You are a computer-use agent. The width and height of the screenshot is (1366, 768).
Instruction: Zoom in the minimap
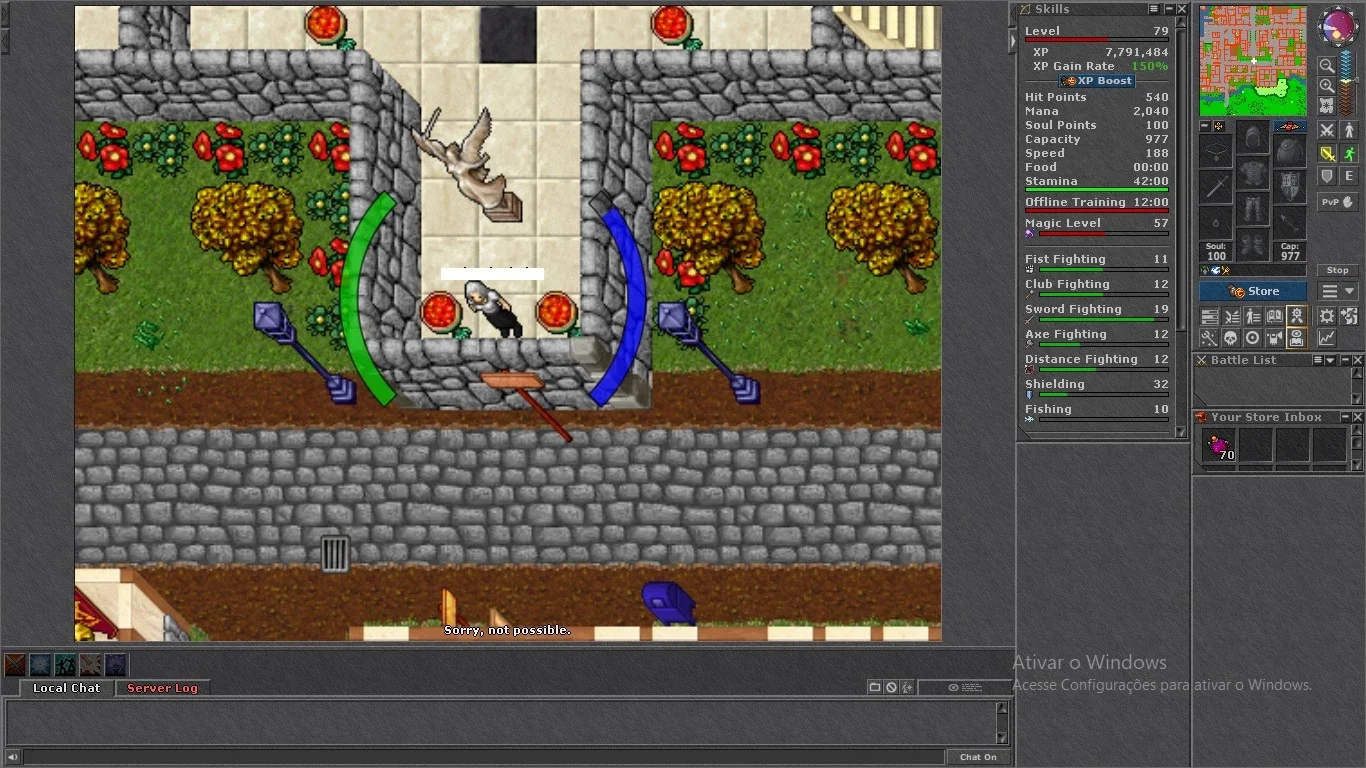click(1327, 86)
